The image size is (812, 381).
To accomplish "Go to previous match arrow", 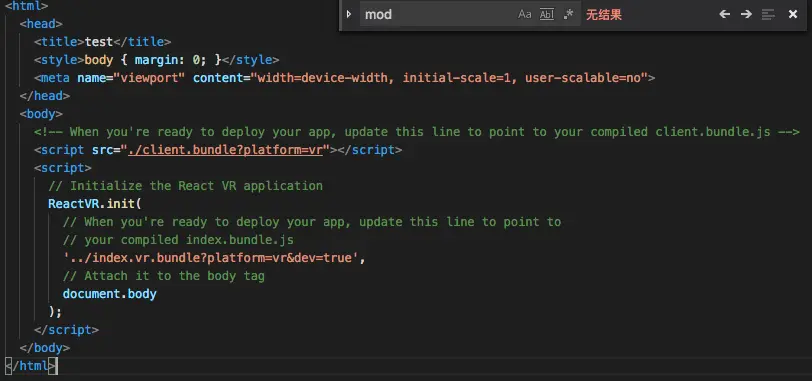I will 724,14.
